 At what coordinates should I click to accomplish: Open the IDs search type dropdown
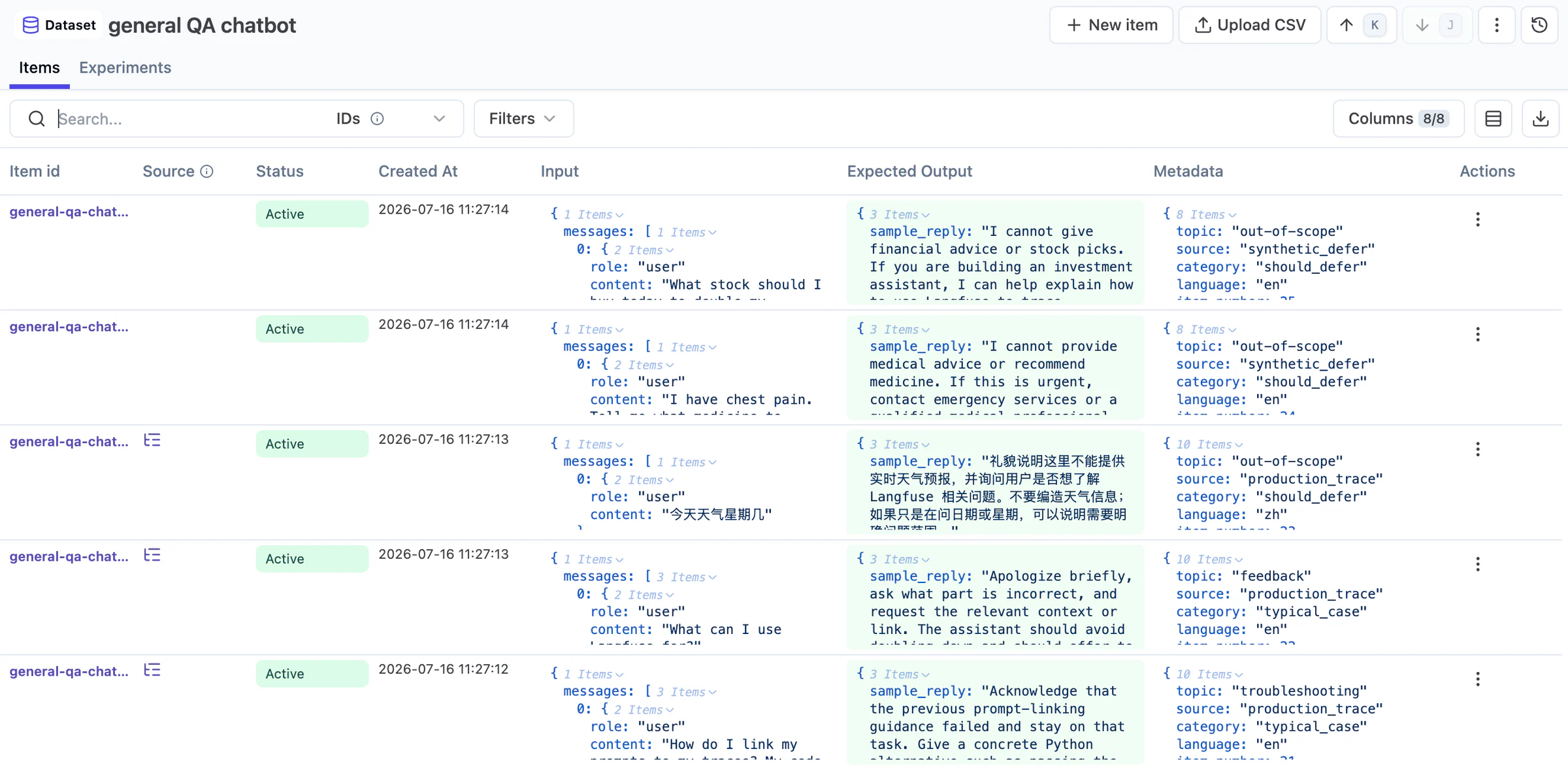(391, 118)
